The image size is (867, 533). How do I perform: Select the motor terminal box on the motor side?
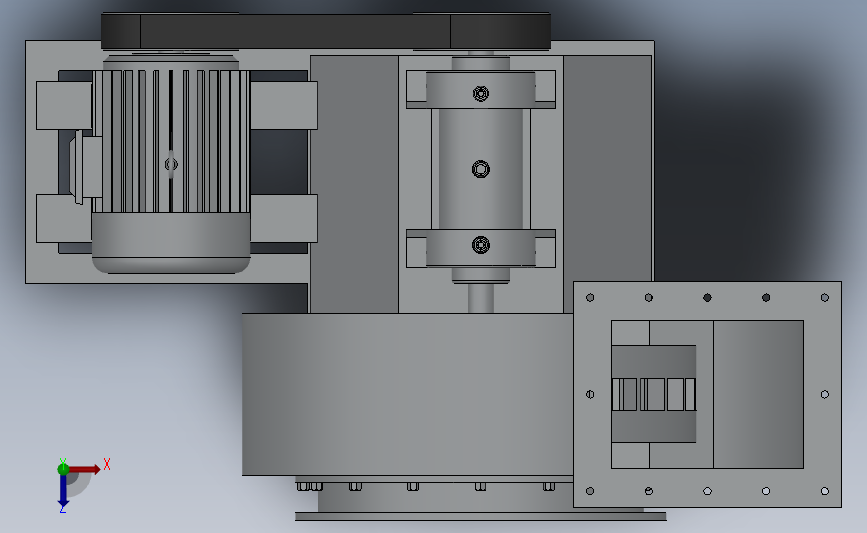[x=86, y=167]
